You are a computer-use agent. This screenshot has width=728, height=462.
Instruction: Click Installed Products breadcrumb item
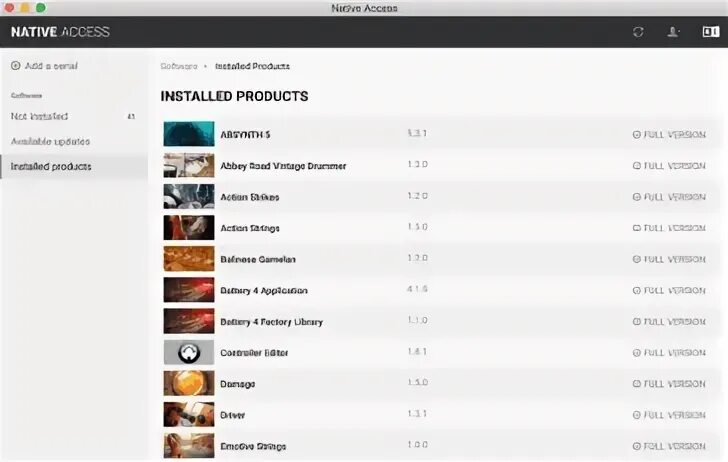click(252, 66)
